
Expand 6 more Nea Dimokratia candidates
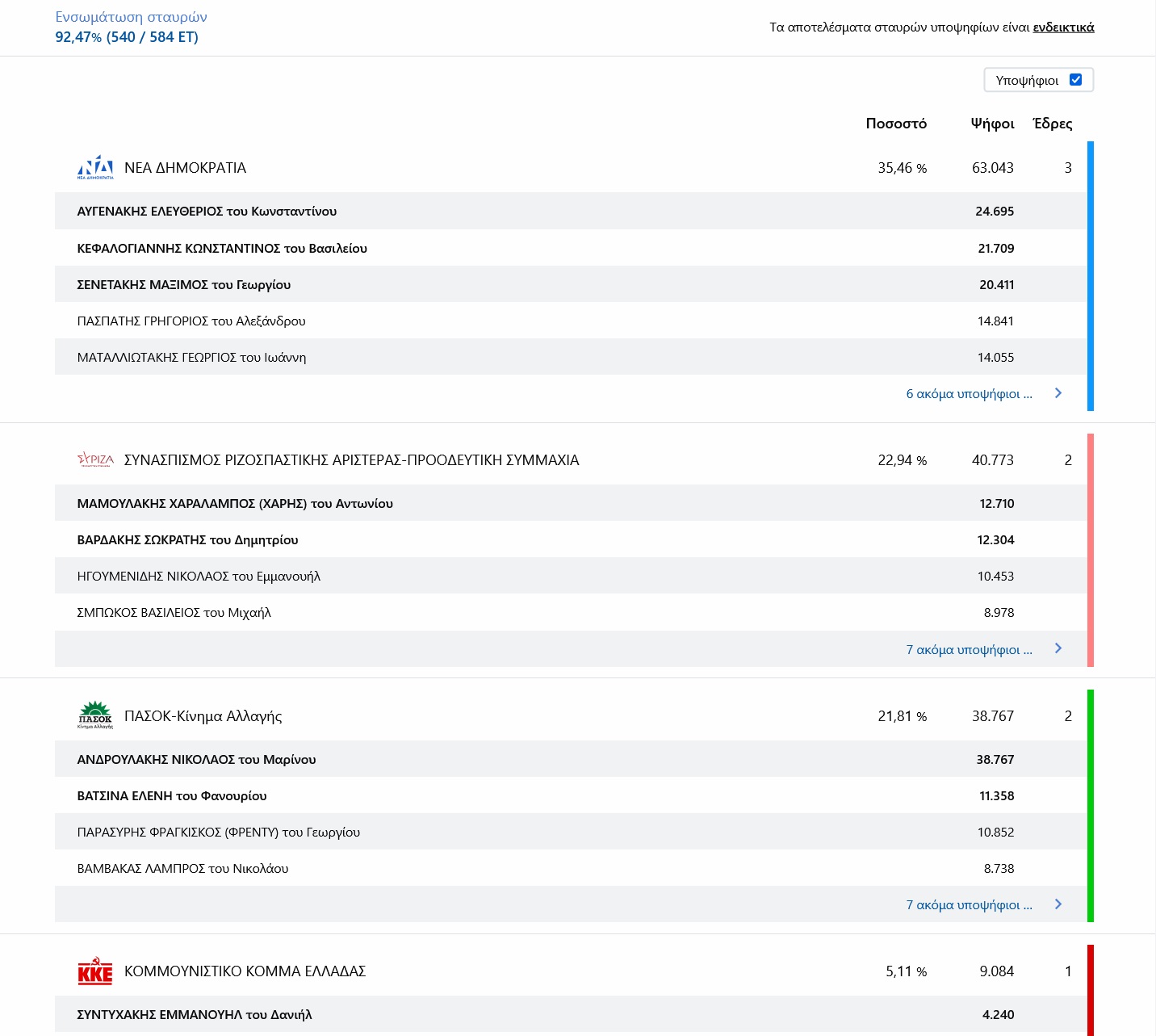tap(969, 393)
